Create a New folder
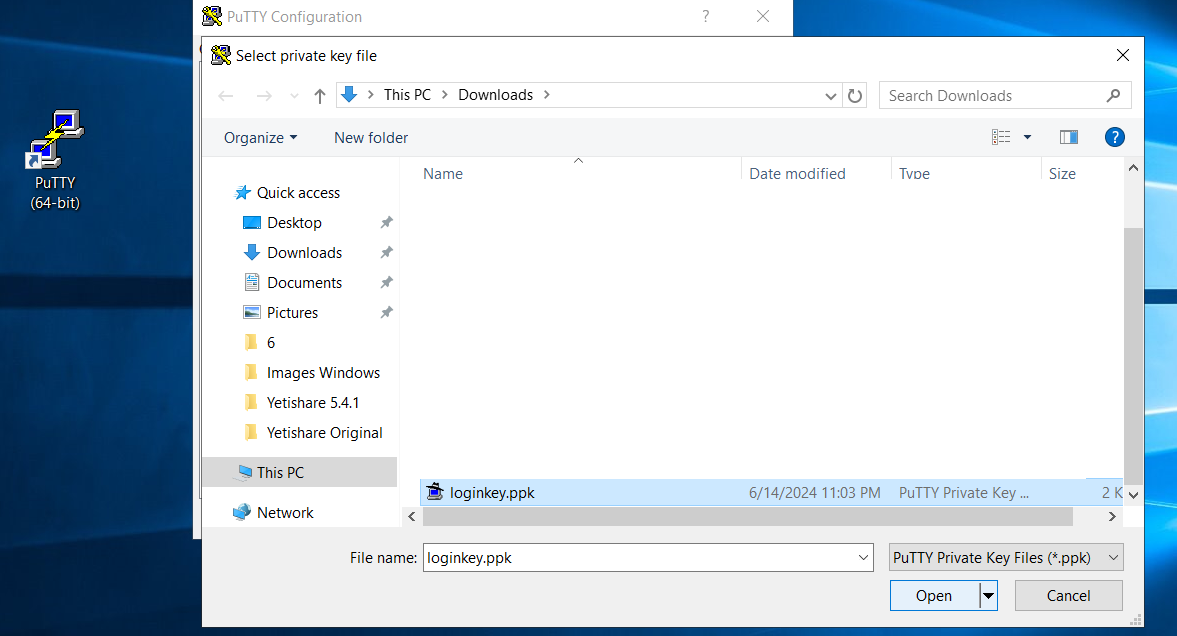 point(371,137)
